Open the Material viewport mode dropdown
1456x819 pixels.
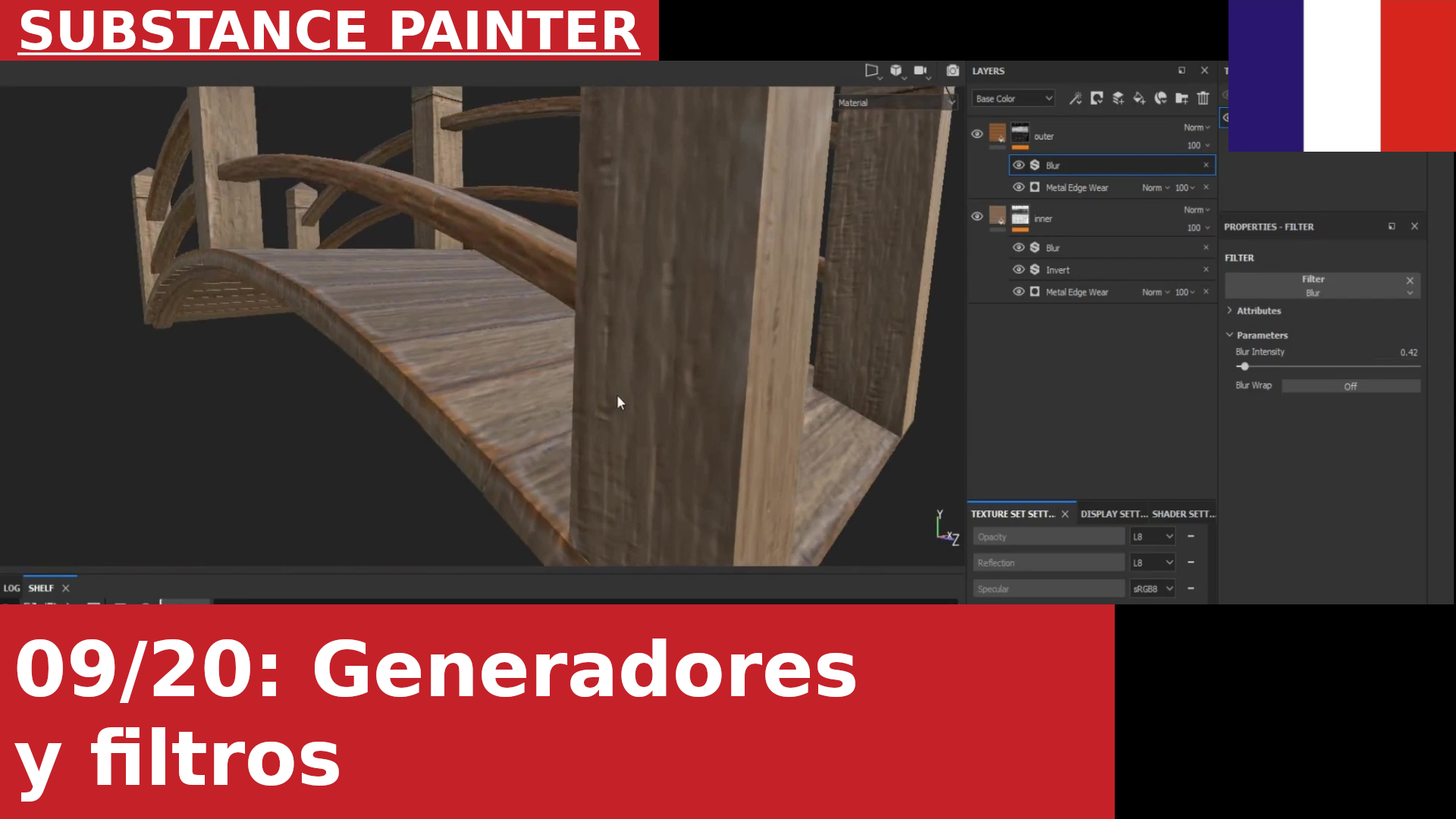896,102
